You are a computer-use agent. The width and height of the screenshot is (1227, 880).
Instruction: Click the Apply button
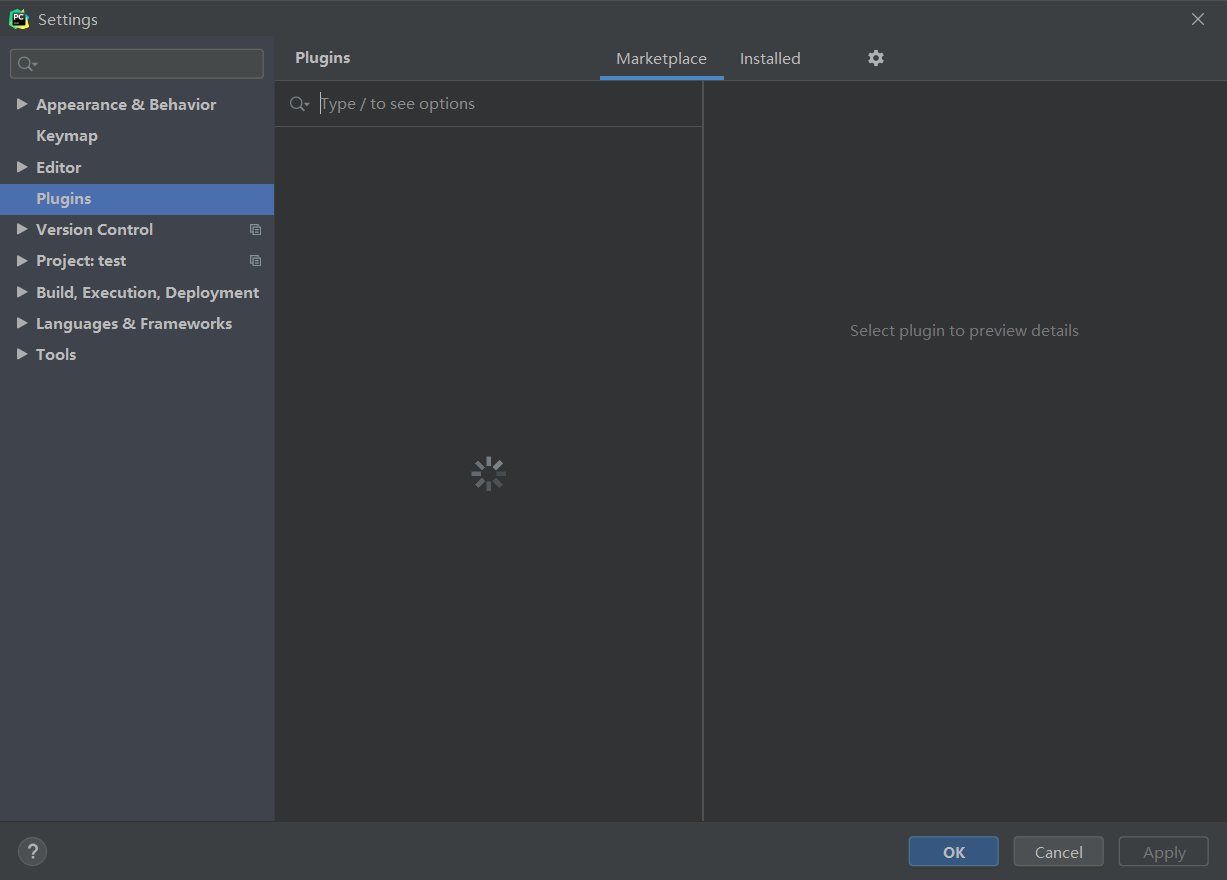(x=1164, y=852)
